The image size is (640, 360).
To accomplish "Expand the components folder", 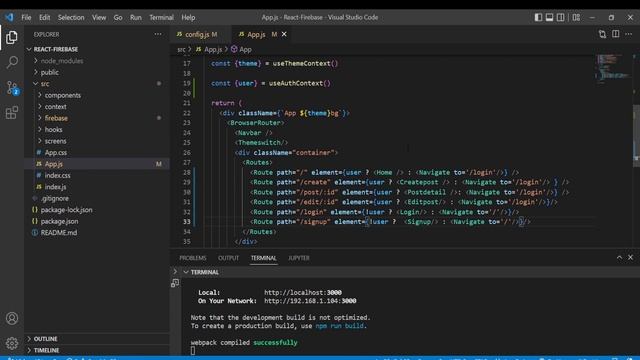I will point(97,95).
